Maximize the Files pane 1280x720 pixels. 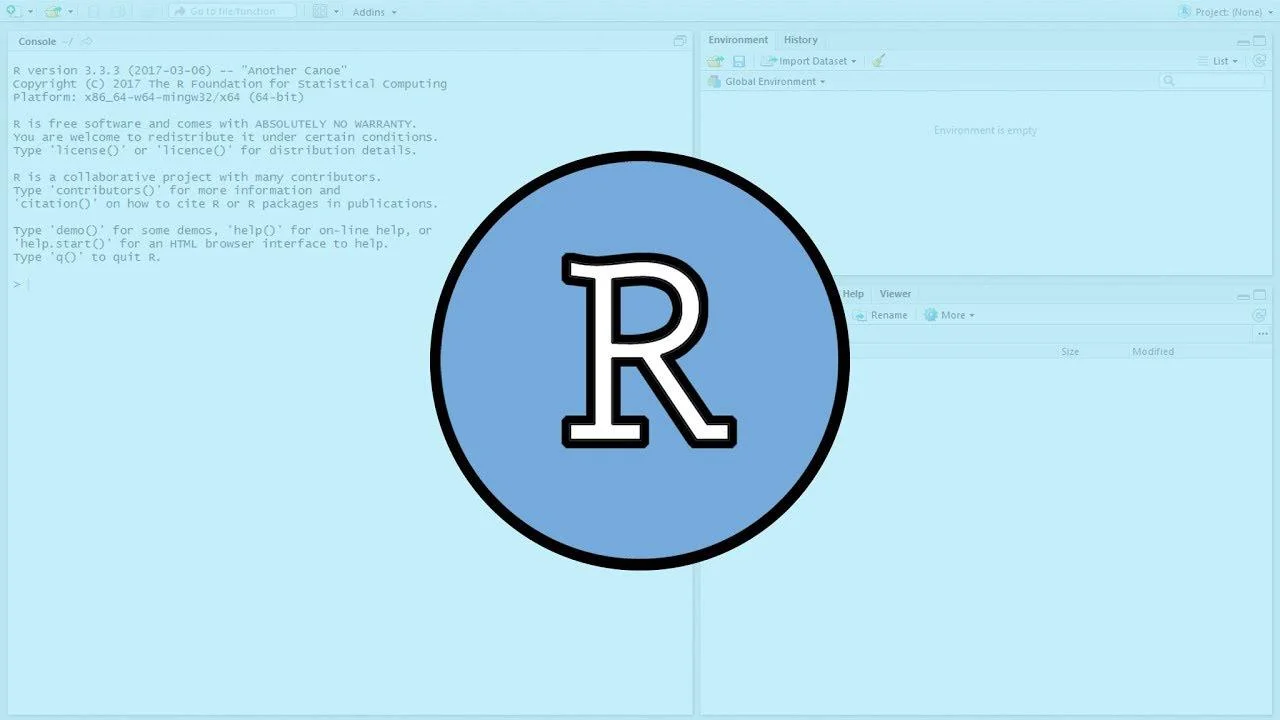(x=1260, y=295)
